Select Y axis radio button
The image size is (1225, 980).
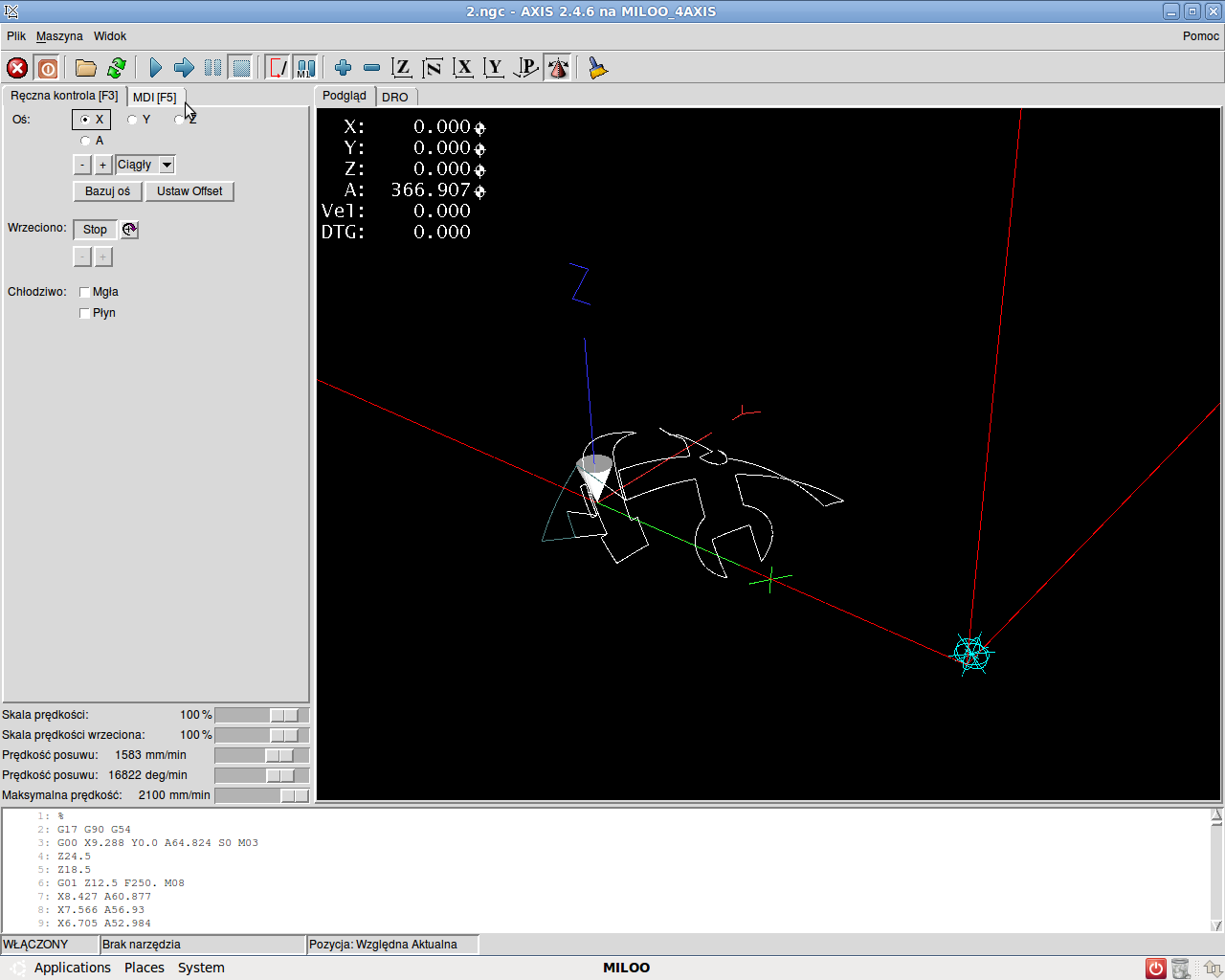click(139, 120)
